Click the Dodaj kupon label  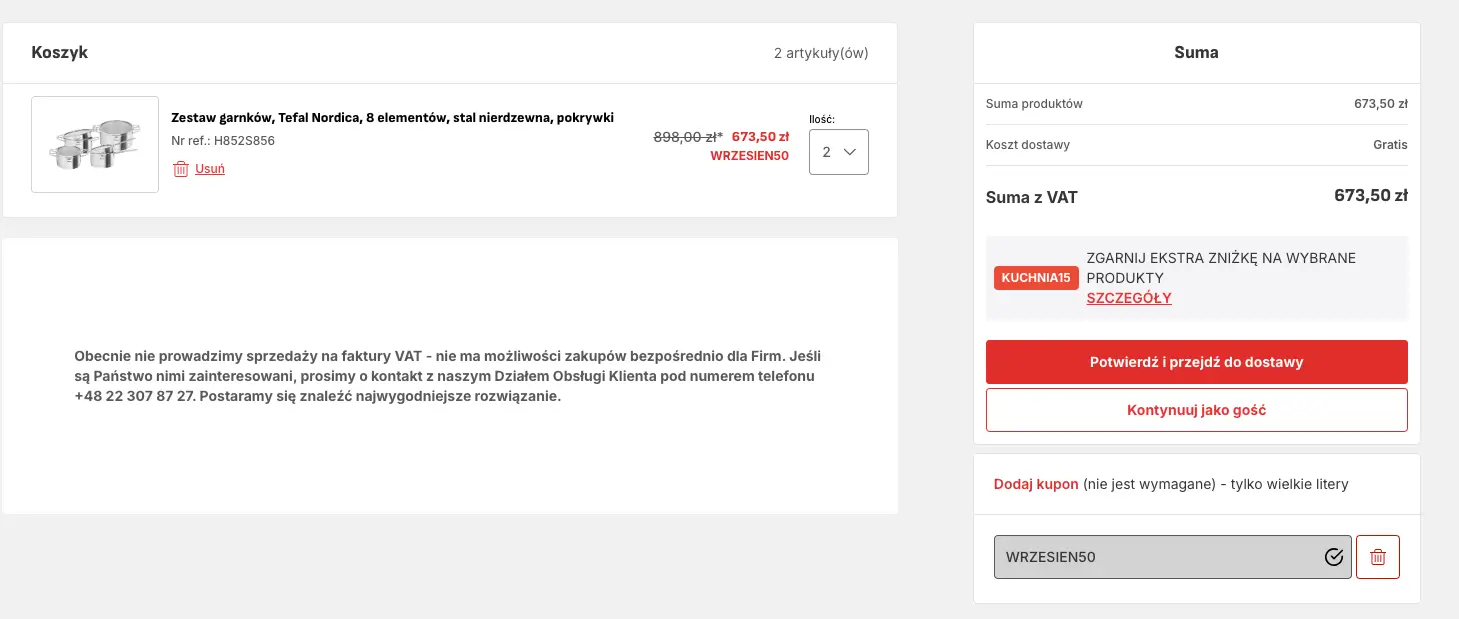[1036, 484]
